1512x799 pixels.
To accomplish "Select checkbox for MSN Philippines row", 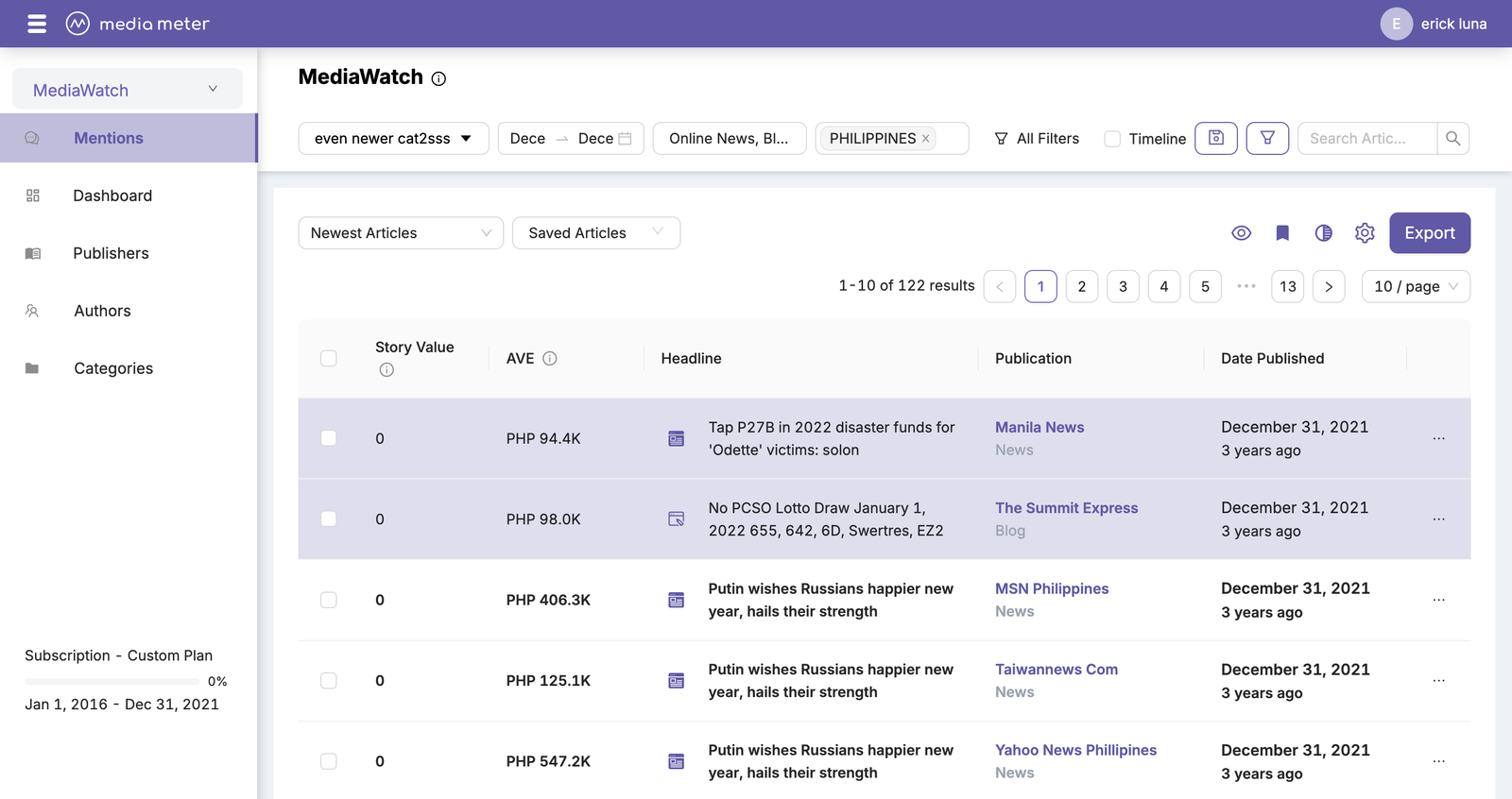I will 329,600.
